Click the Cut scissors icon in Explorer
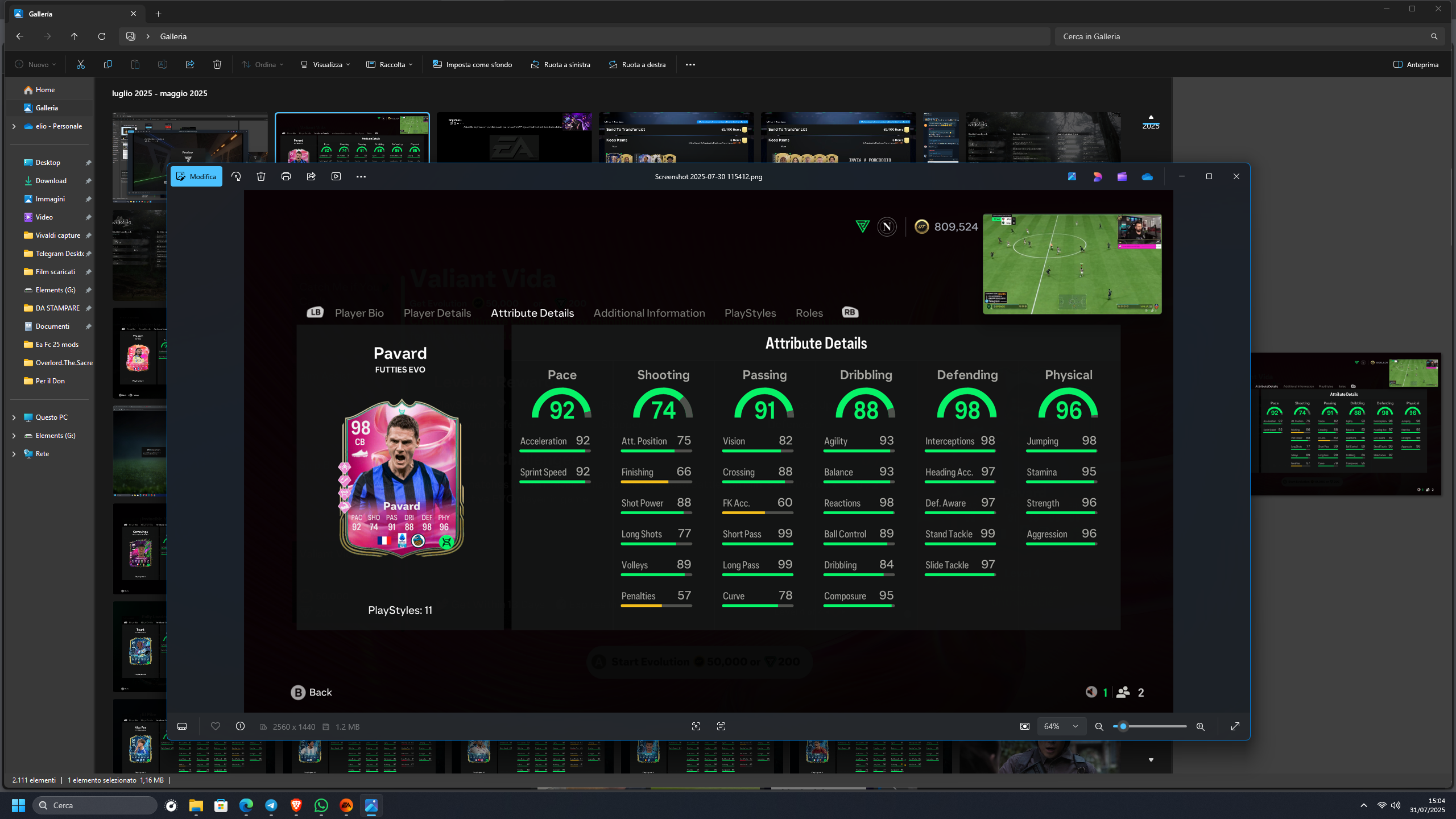Viewport: 1456px width, 819px height. coord(81,65)
